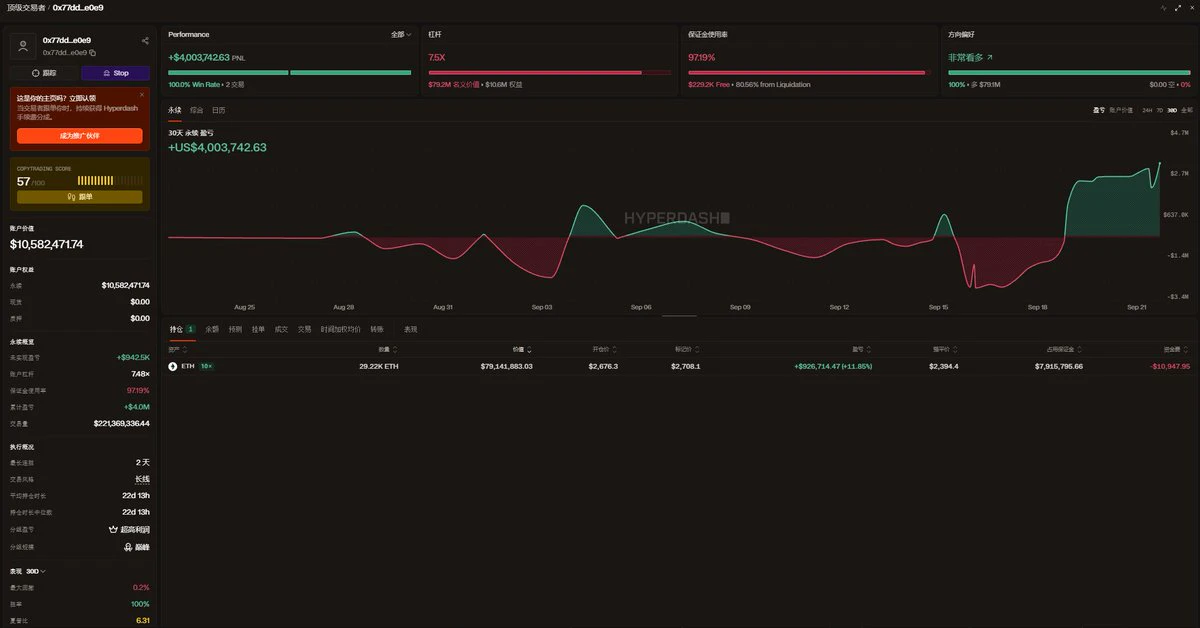Click the orange 成为推广伙伴 button
The image size is (1200, 628).
point(80,135)
